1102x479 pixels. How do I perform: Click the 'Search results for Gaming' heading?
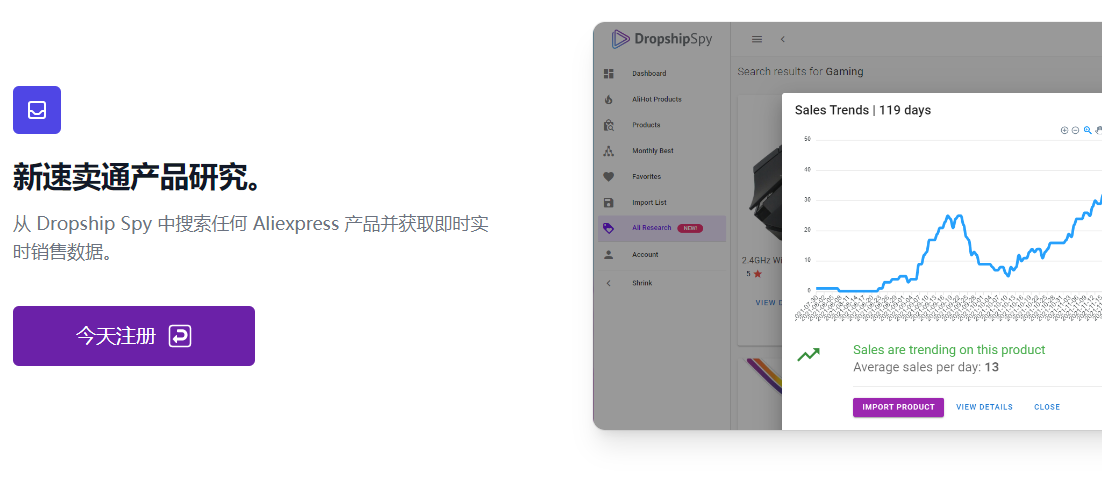[x=800, y=72]
